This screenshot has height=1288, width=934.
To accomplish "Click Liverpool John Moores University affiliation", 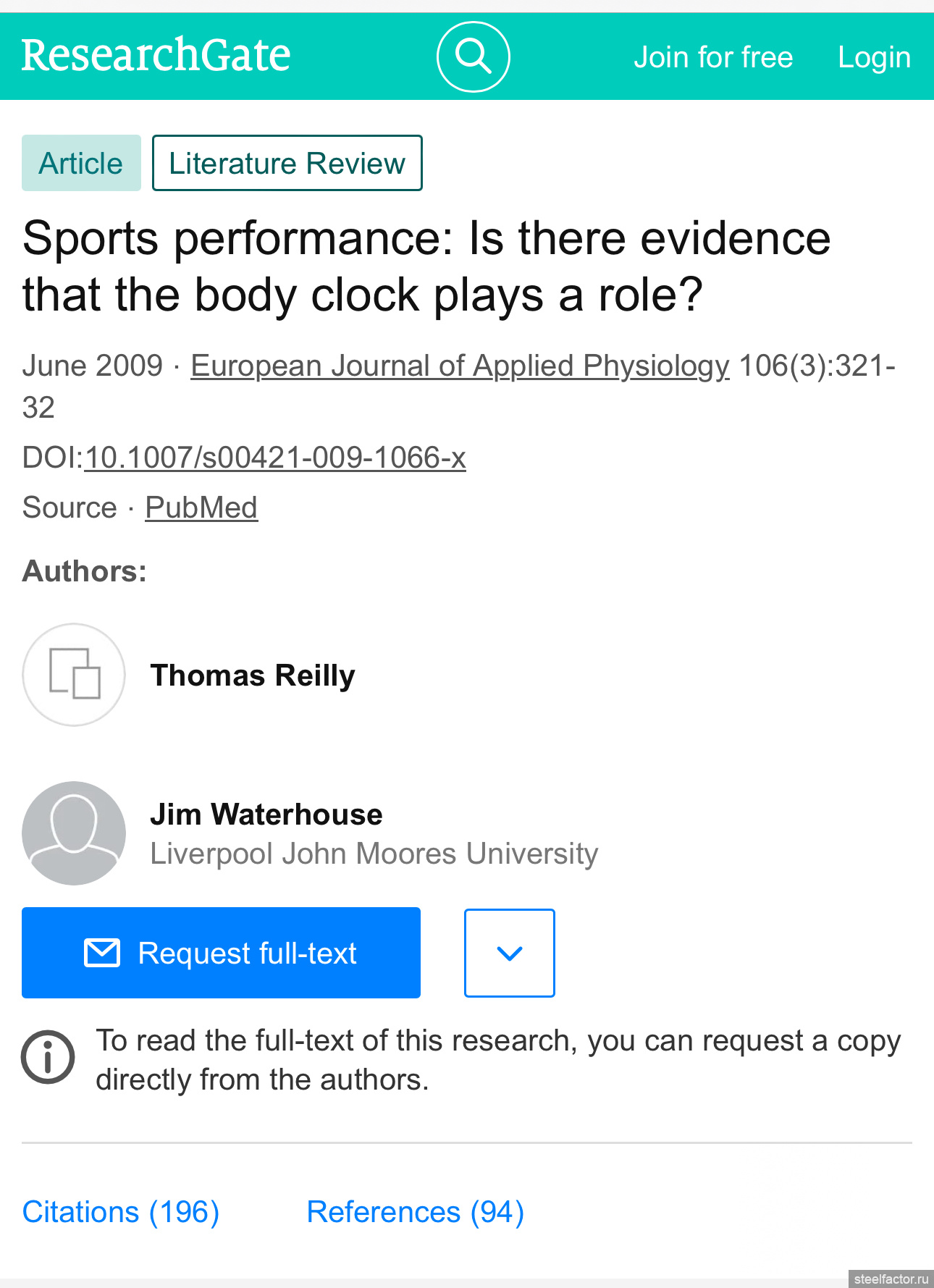I will click(374, 854).
